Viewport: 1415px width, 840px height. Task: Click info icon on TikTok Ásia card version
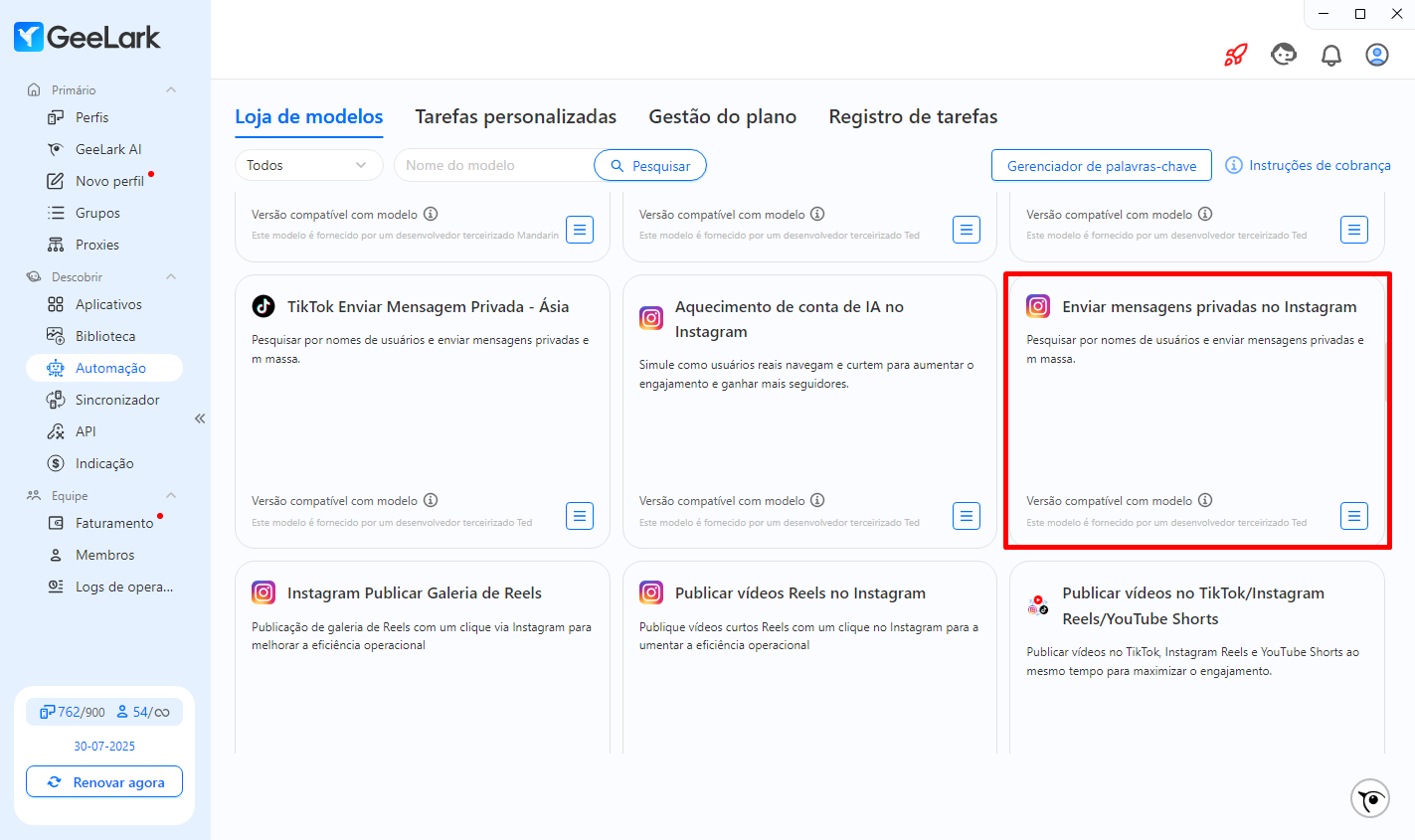(x=431, y=500)
